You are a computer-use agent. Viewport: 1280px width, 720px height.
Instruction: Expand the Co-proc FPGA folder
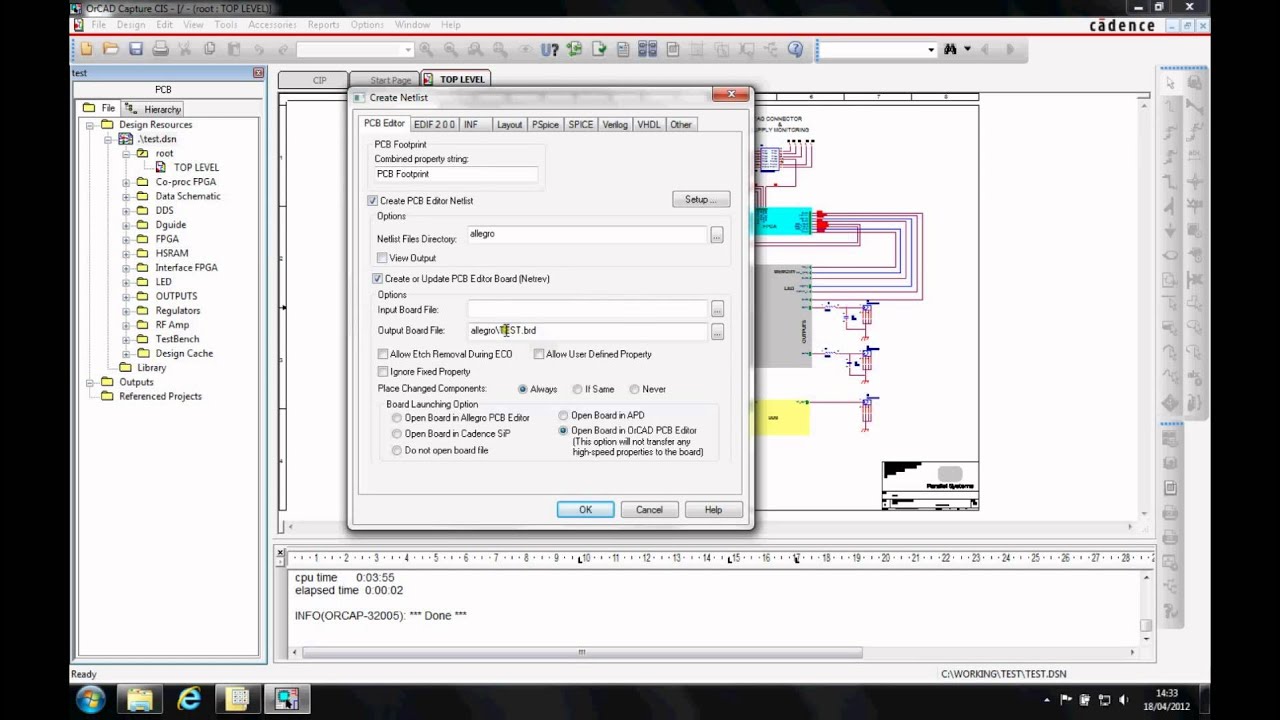pyautogui.click(x=126, y=182)
